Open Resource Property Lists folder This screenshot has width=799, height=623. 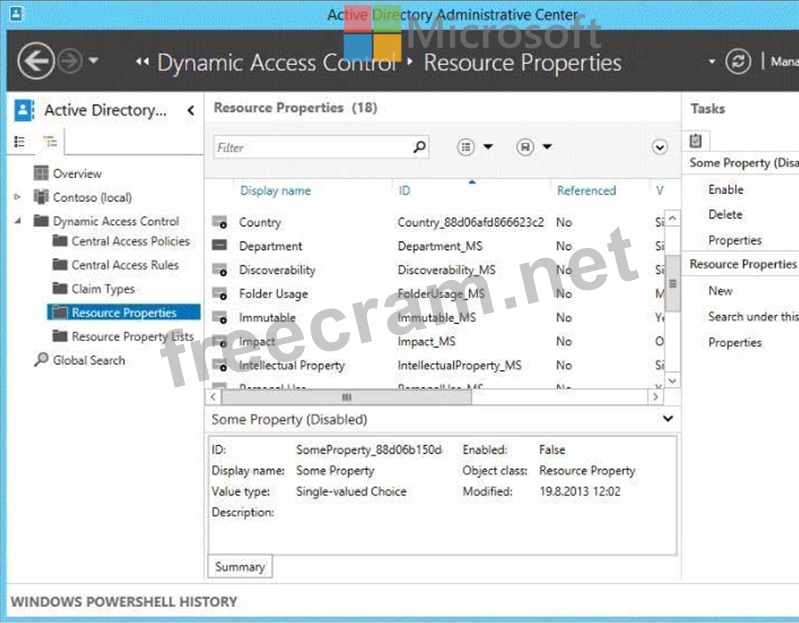[132, 336]
